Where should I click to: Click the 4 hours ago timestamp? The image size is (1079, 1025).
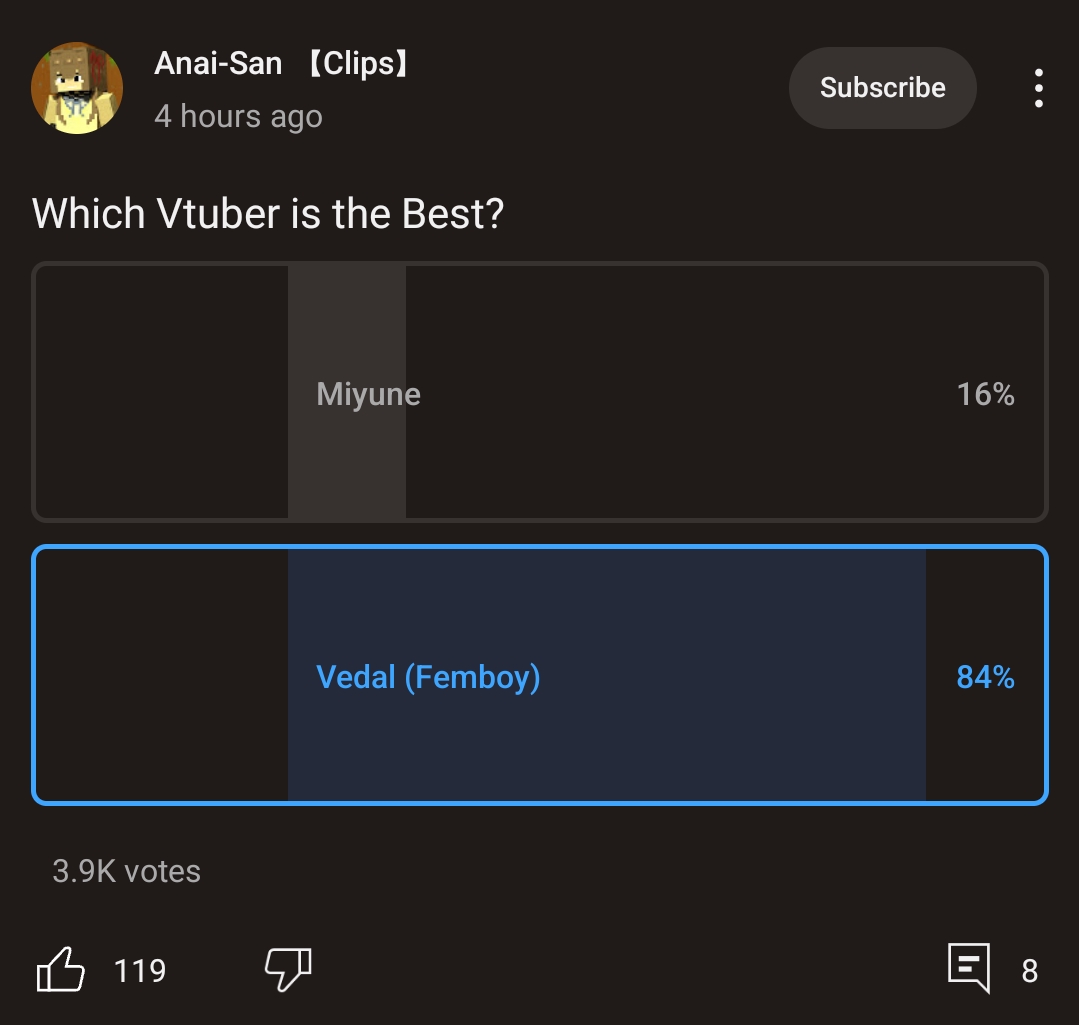(x=238, y=116)
